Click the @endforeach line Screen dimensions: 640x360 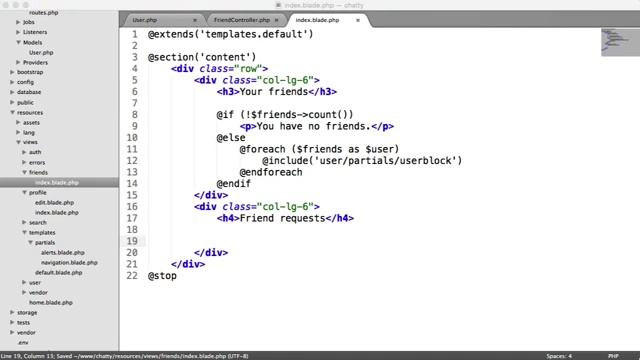pos(271,172)
